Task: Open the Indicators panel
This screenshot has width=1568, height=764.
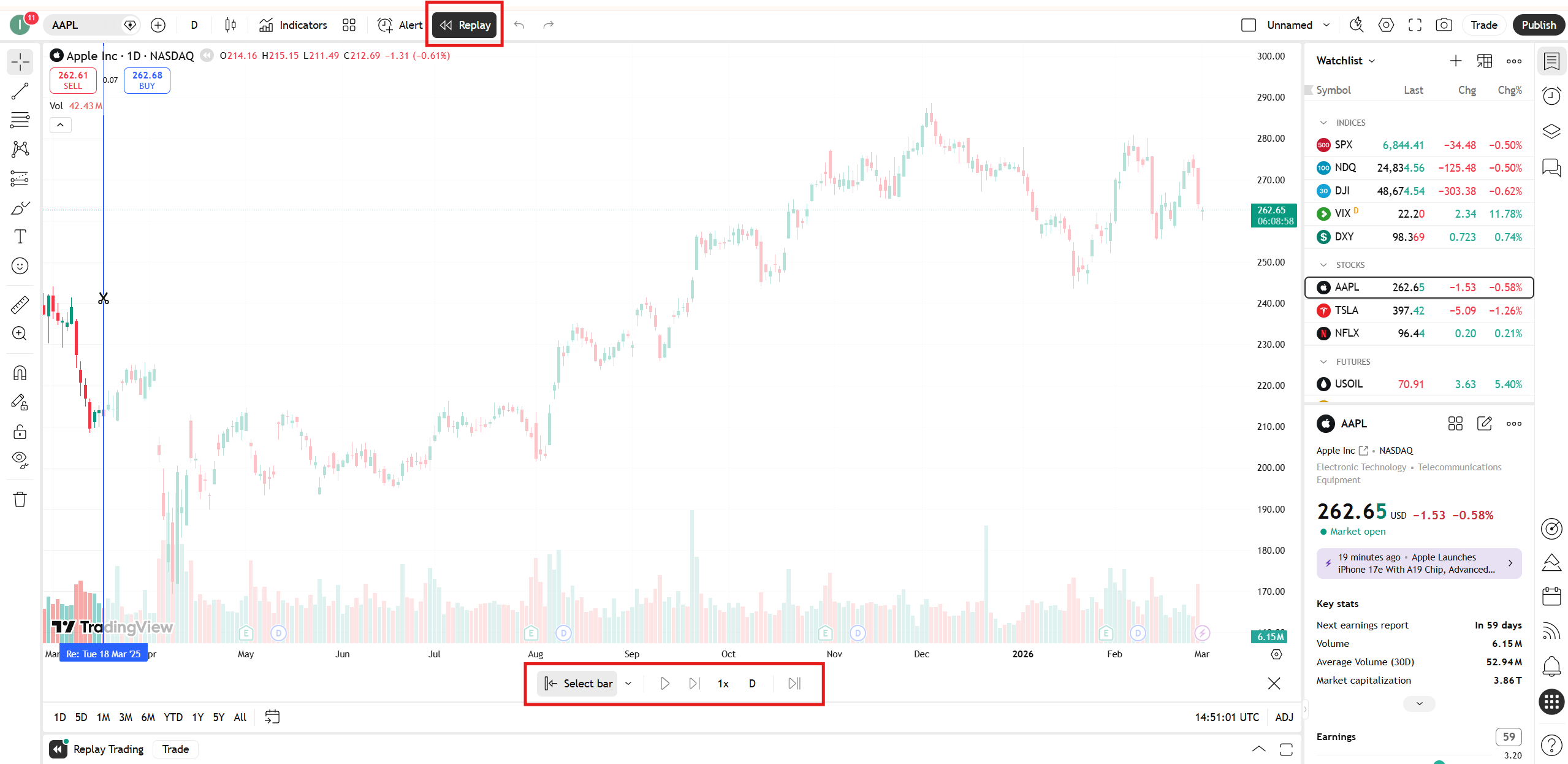Action: coord(293,25)
